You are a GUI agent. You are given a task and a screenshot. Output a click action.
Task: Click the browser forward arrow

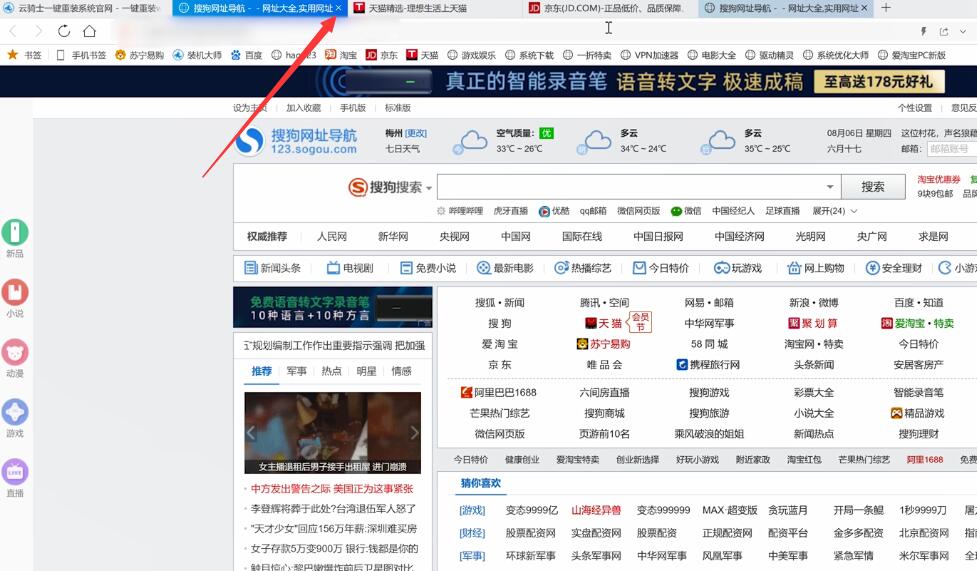[x=39, y=31]
